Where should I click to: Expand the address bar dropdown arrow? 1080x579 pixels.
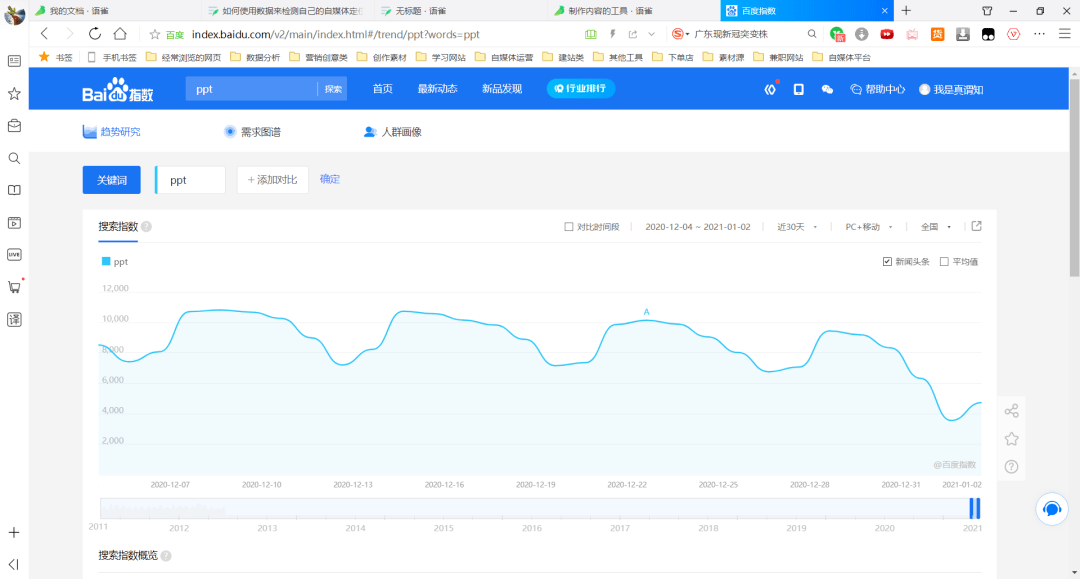pyautogui.click(x=651, y=34)
